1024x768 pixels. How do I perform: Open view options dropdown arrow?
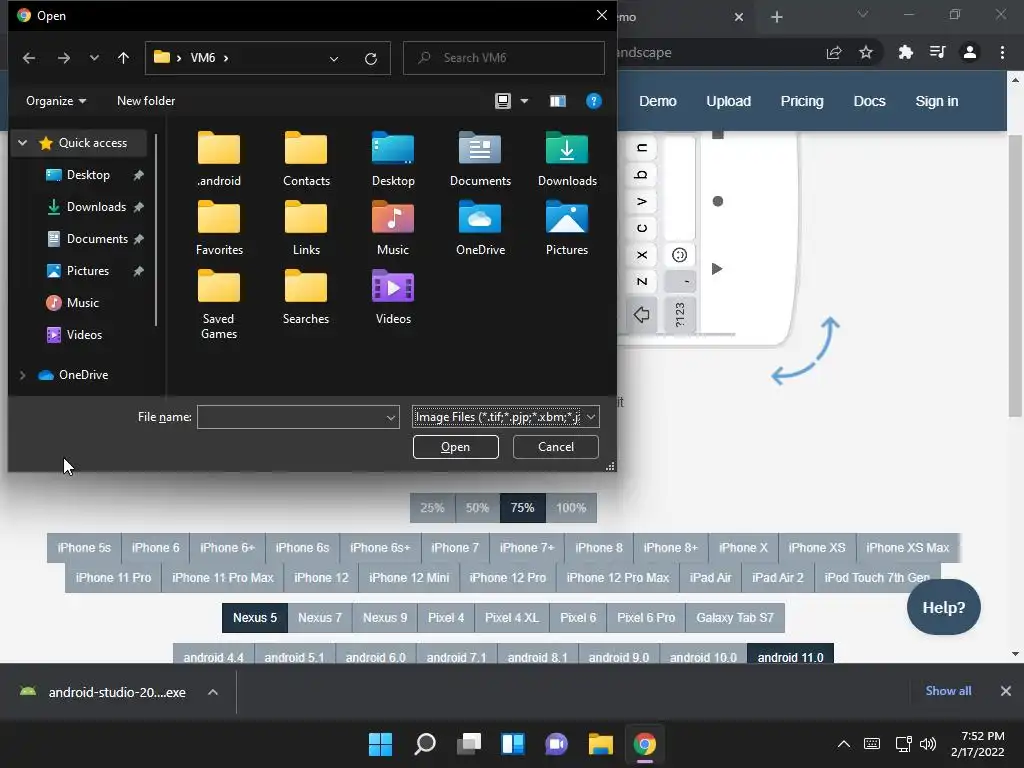tap(524, 101)
